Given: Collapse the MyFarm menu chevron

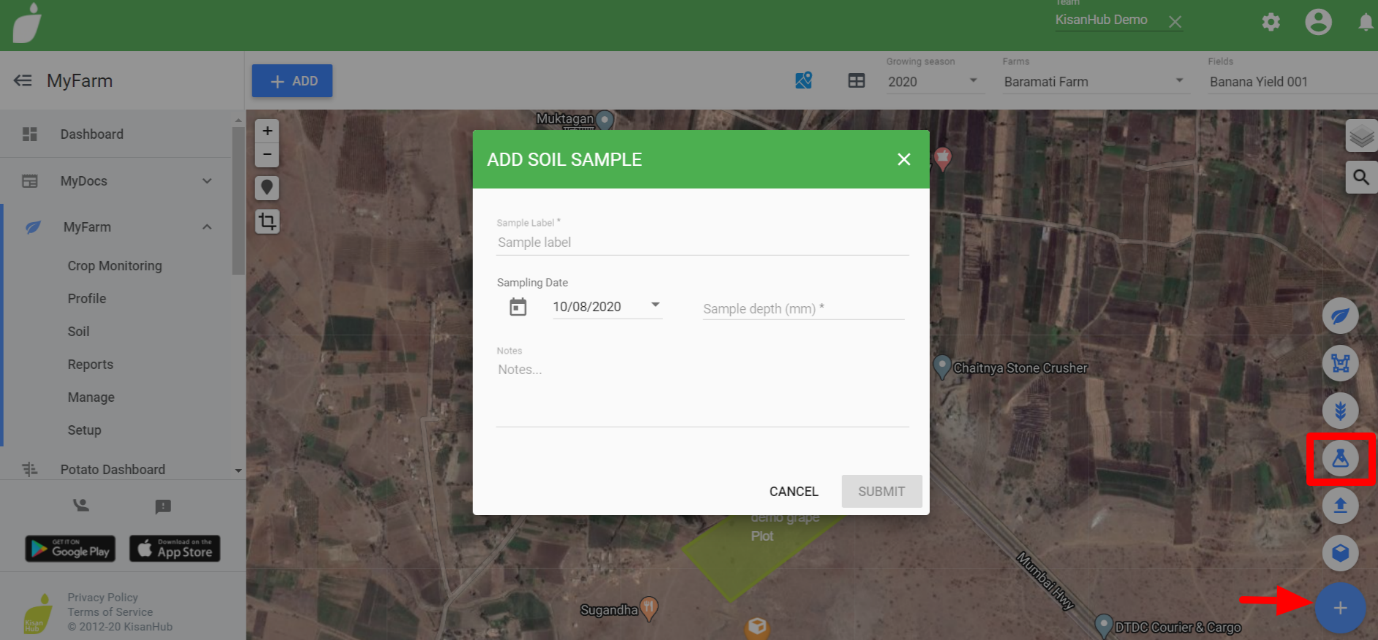Looking at the screenshot, I should (207, 227).
